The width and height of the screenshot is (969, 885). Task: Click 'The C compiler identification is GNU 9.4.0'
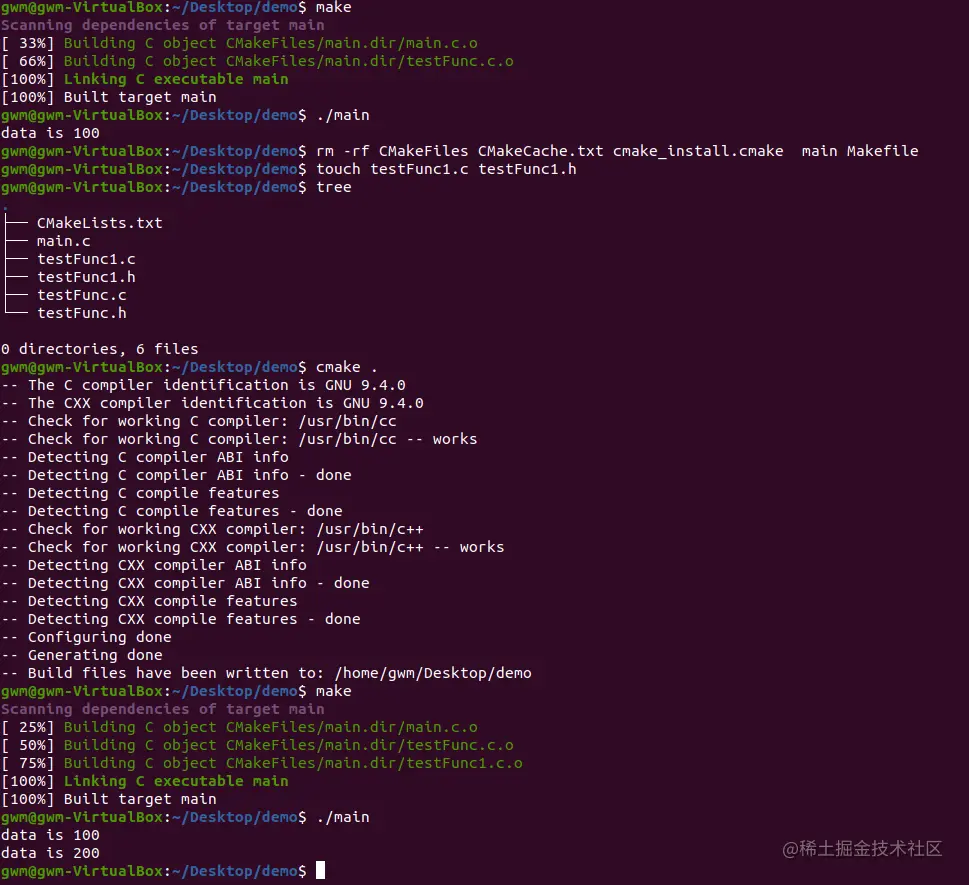pyautogui.click(x=203, y=385)
